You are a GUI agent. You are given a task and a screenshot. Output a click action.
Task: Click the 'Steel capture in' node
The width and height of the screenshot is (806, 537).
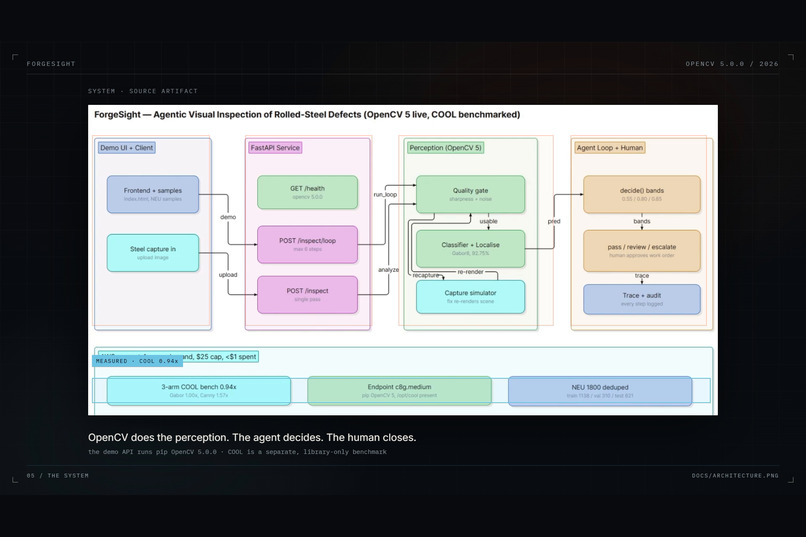click(x=153, y=253)
